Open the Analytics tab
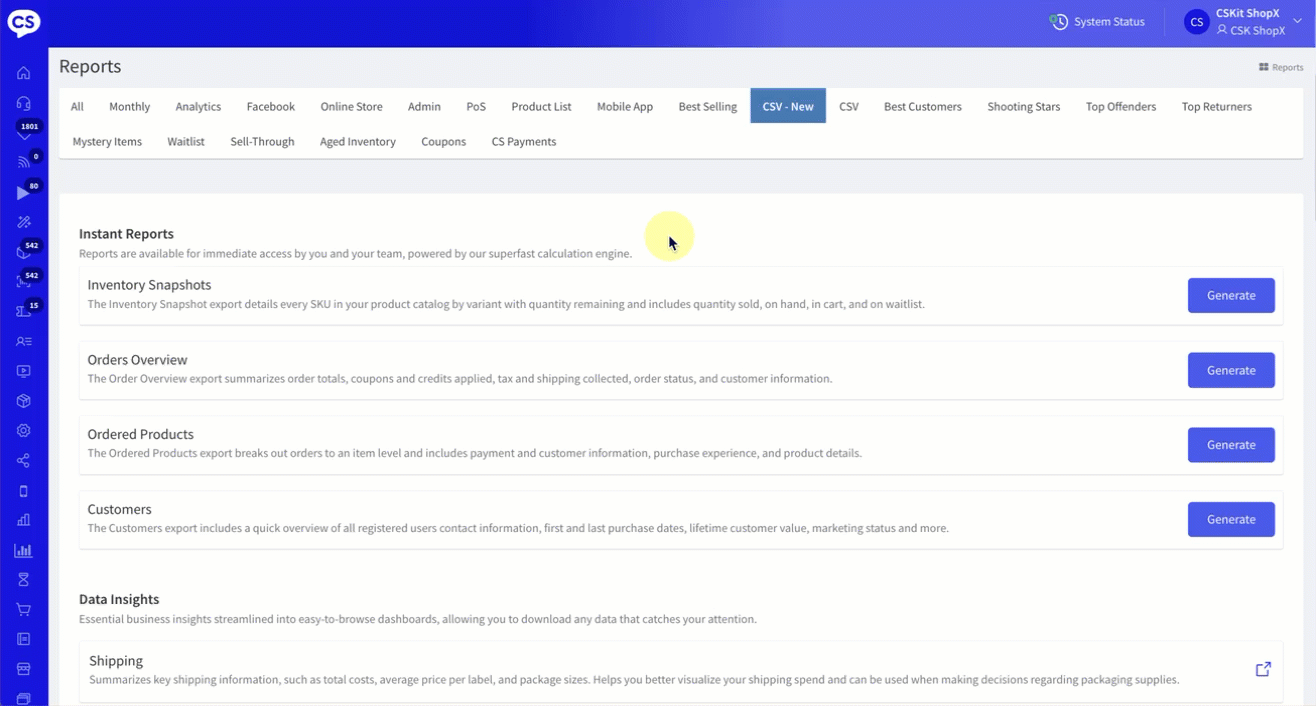The image size is (1316, 706). [198, 106]
